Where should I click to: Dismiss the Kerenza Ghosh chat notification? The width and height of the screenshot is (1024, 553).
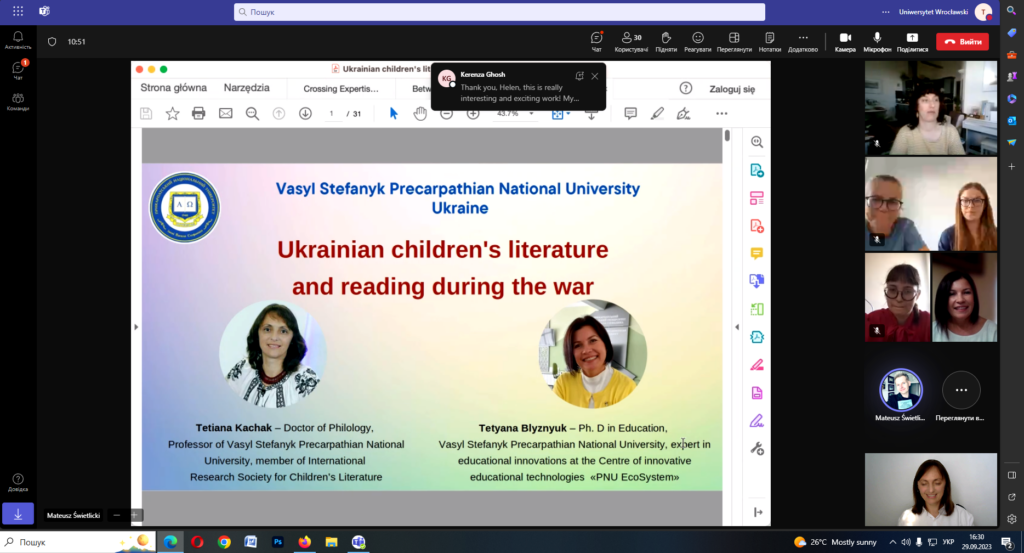tap(595, 76)
